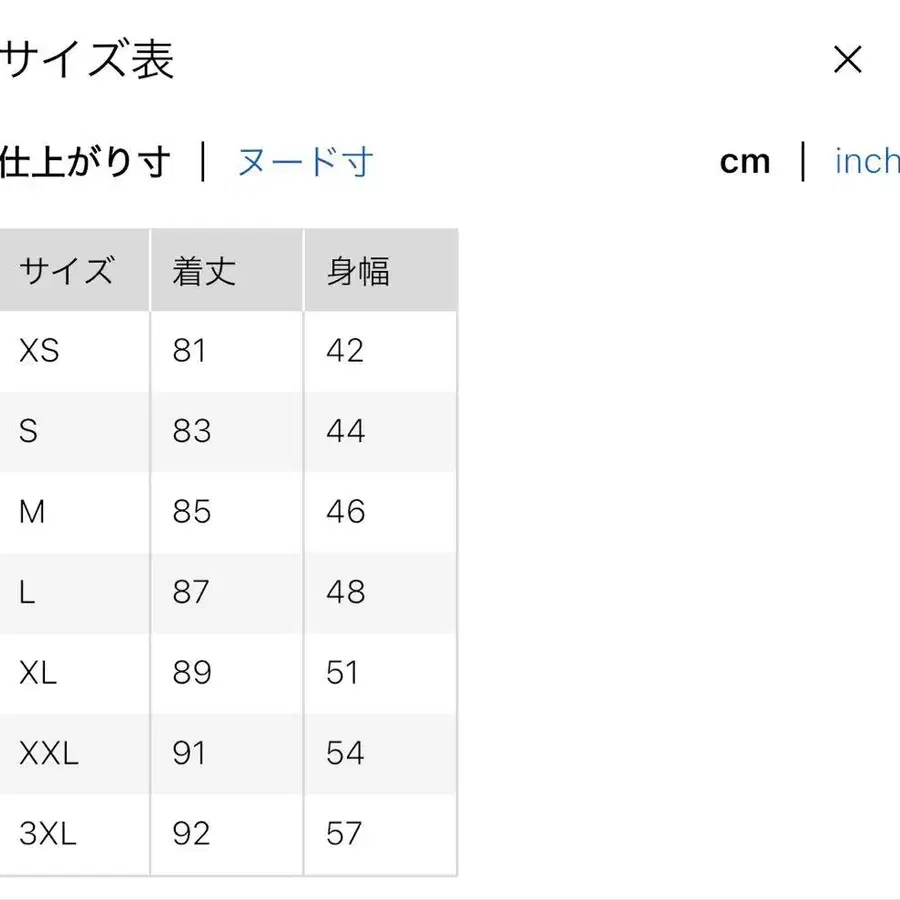Close the サイズ表 size chart dialog
The width and height of the screenshot is (900, 900).
coord(848,60)
